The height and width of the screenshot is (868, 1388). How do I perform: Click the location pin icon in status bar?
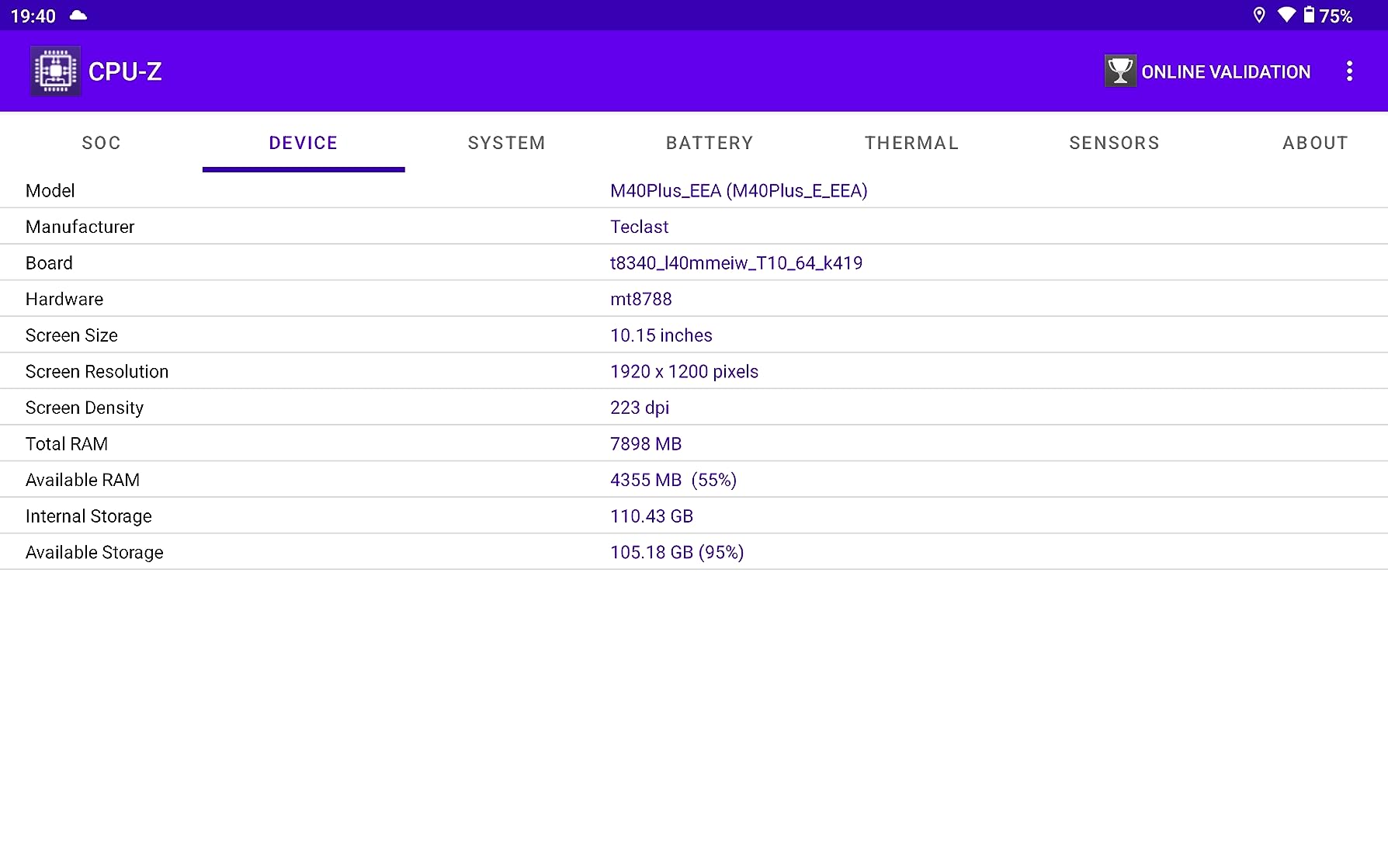click(x=1259, y=14)
